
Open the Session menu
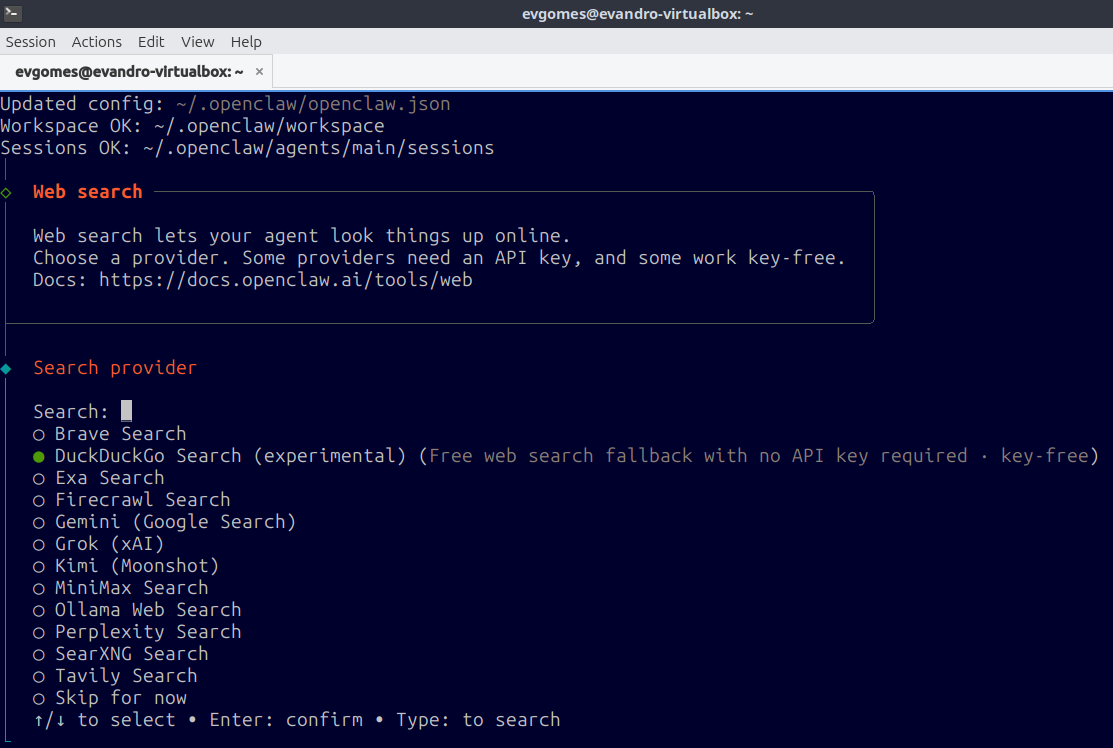(x=31, y=42)
